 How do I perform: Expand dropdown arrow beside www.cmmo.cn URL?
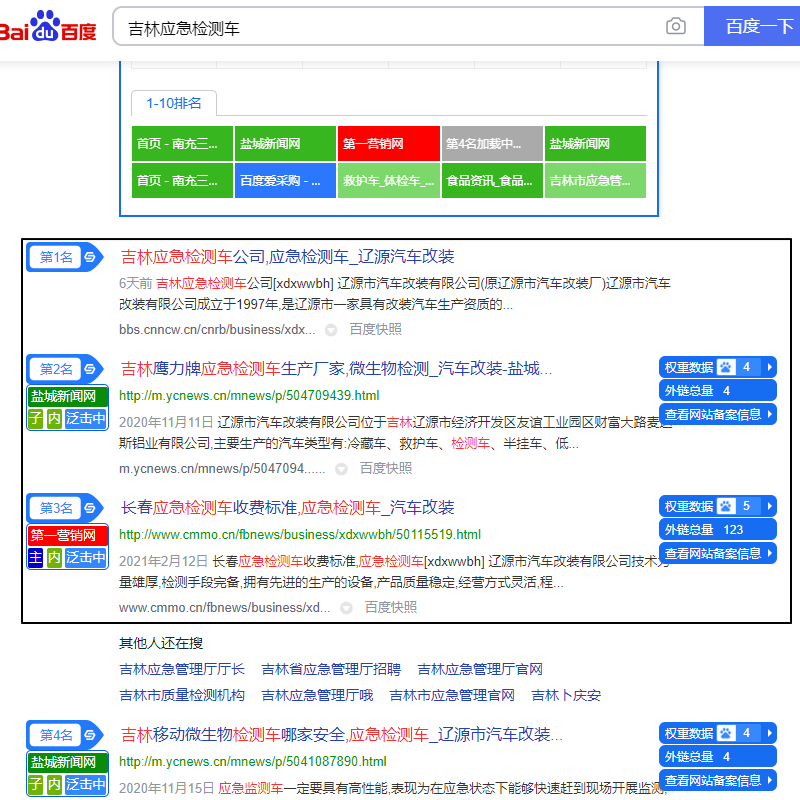[346, 608]
